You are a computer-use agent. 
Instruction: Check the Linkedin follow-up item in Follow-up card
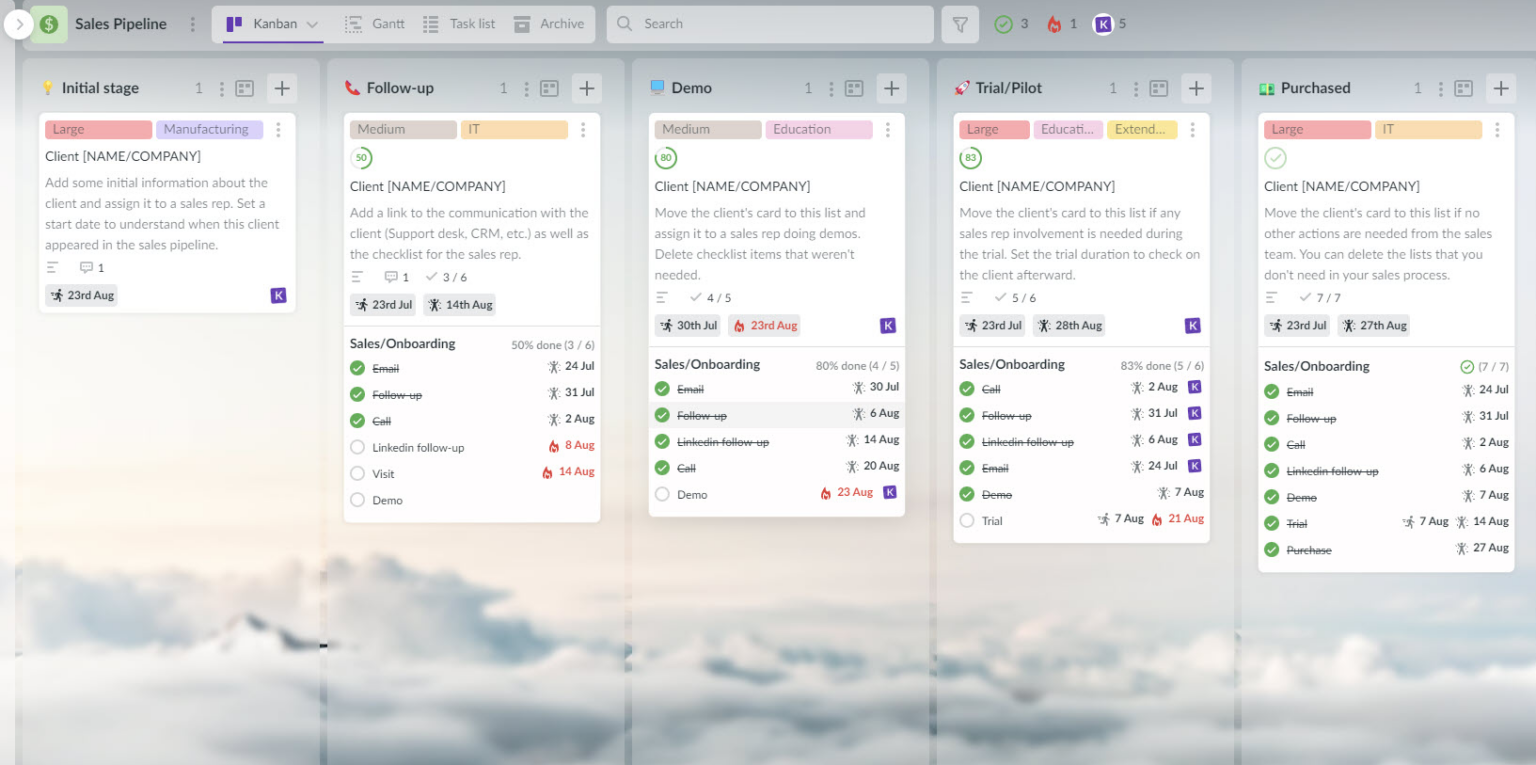[x=358, y=447]
